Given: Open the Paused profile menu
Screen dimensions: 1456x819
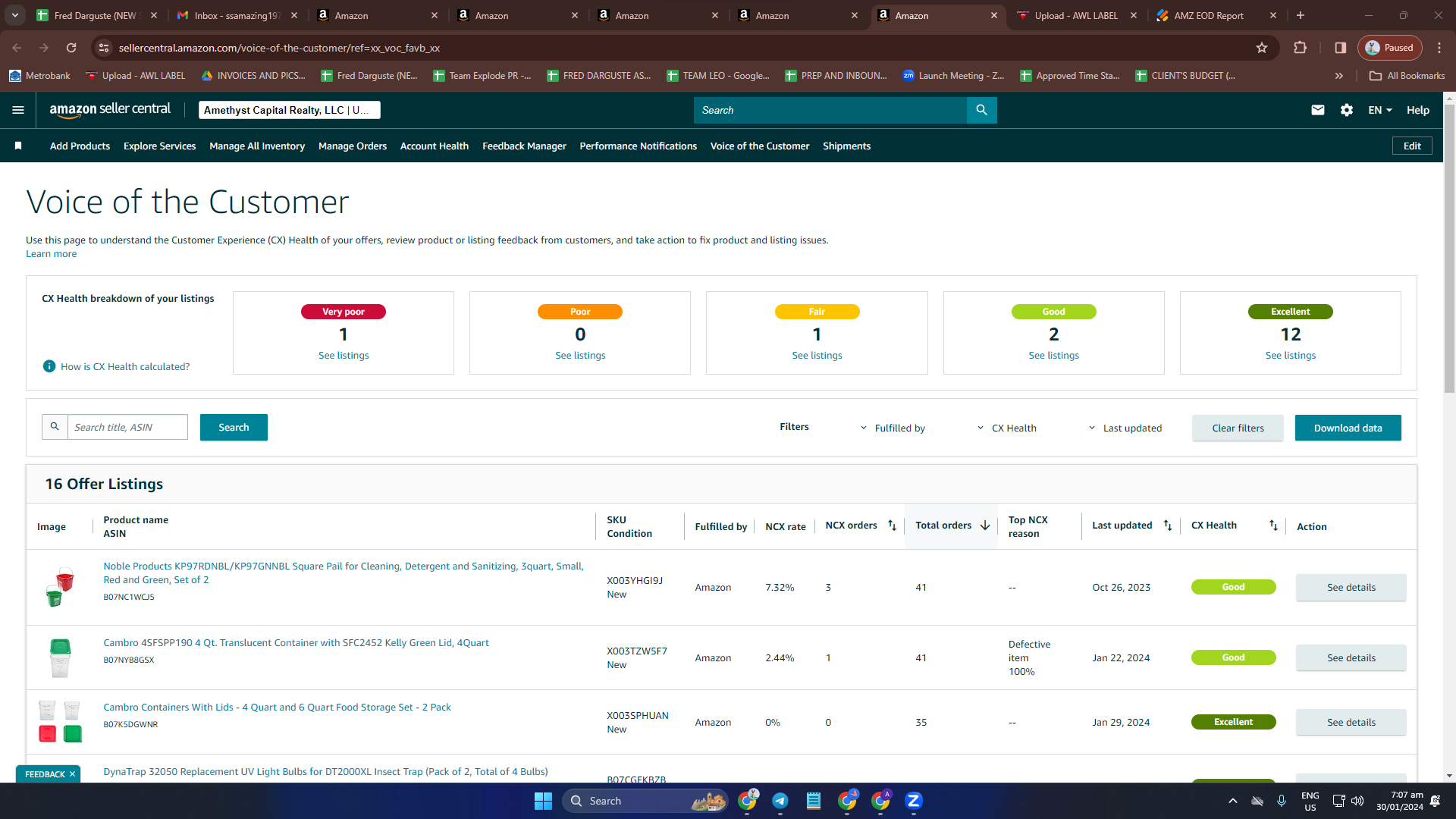Looking at the screenshot, I should click(1390, 48).
